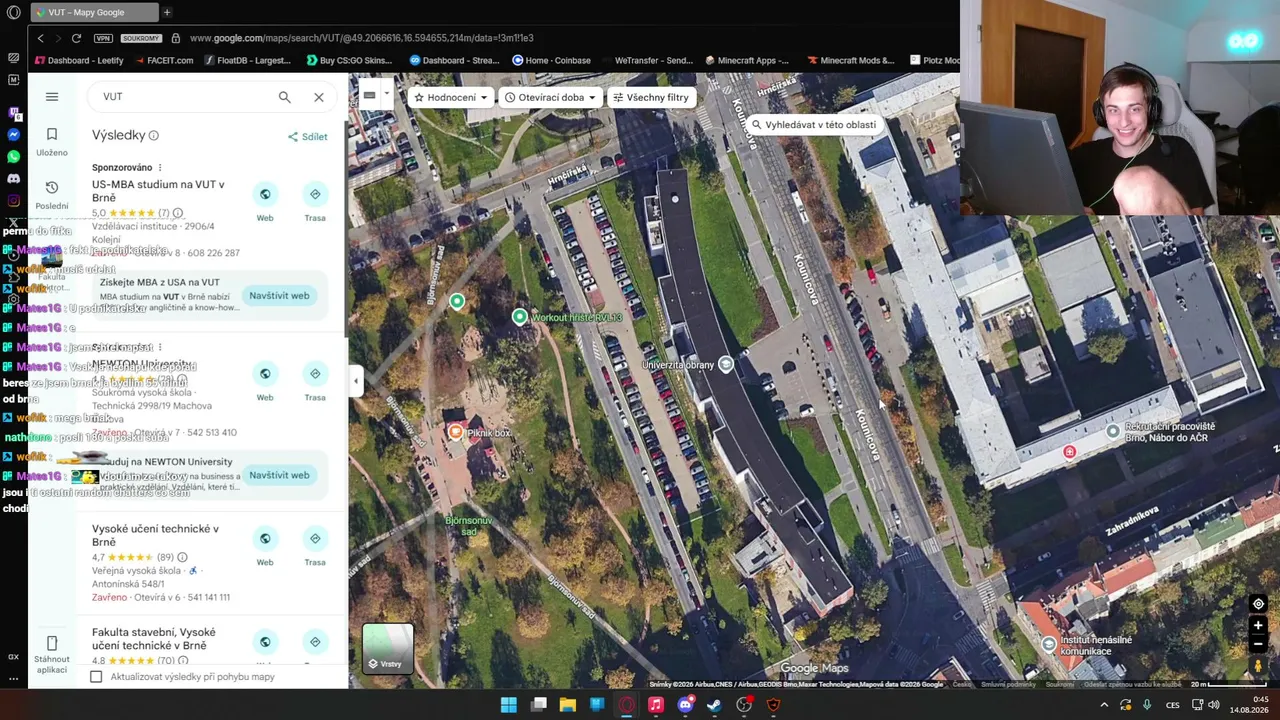Open Web for US-MBA studium listing
Image resolution: width=1280 pixels, height=720 pixels.
pos(265,202)
